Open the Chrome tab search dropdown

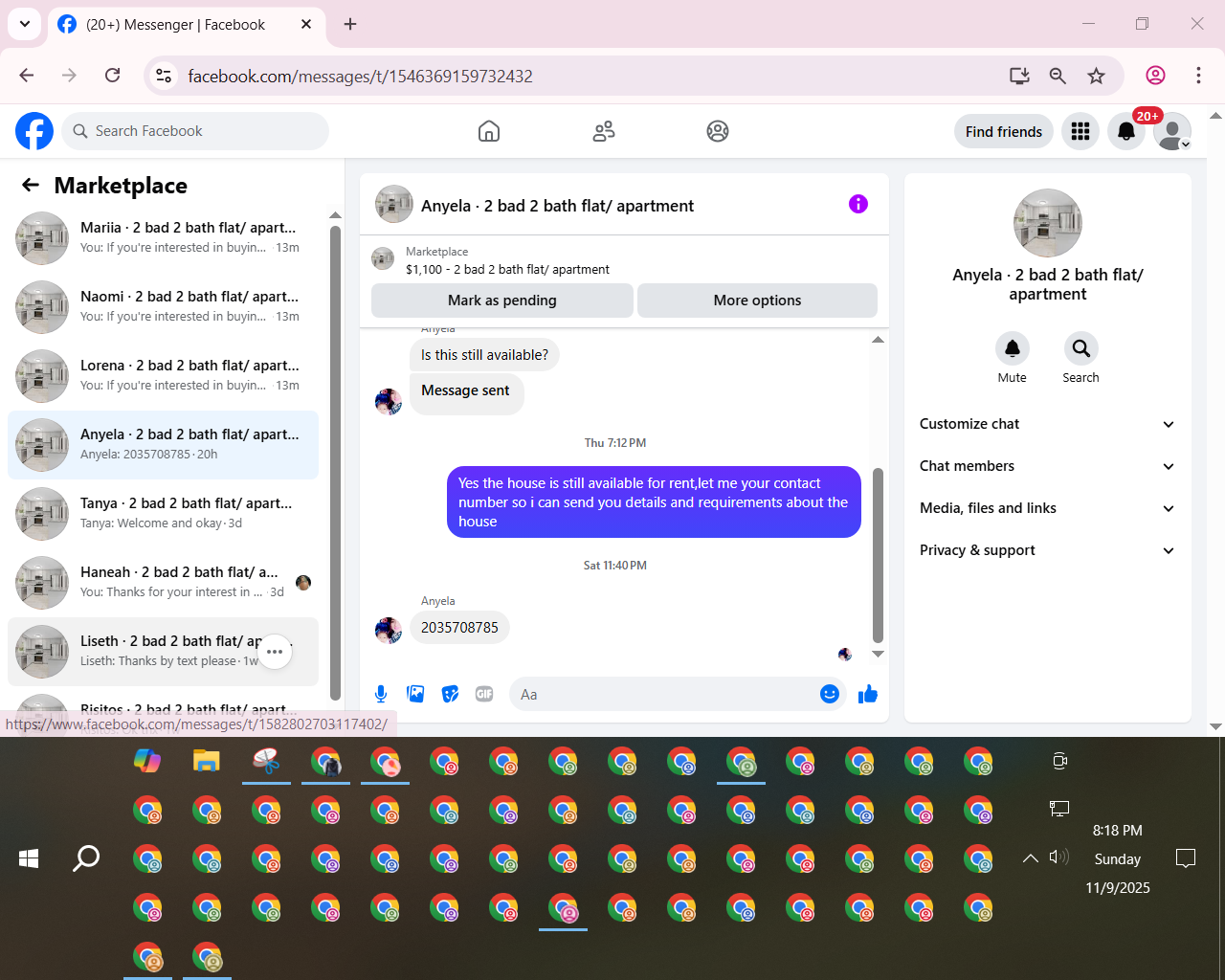[25, 24]
